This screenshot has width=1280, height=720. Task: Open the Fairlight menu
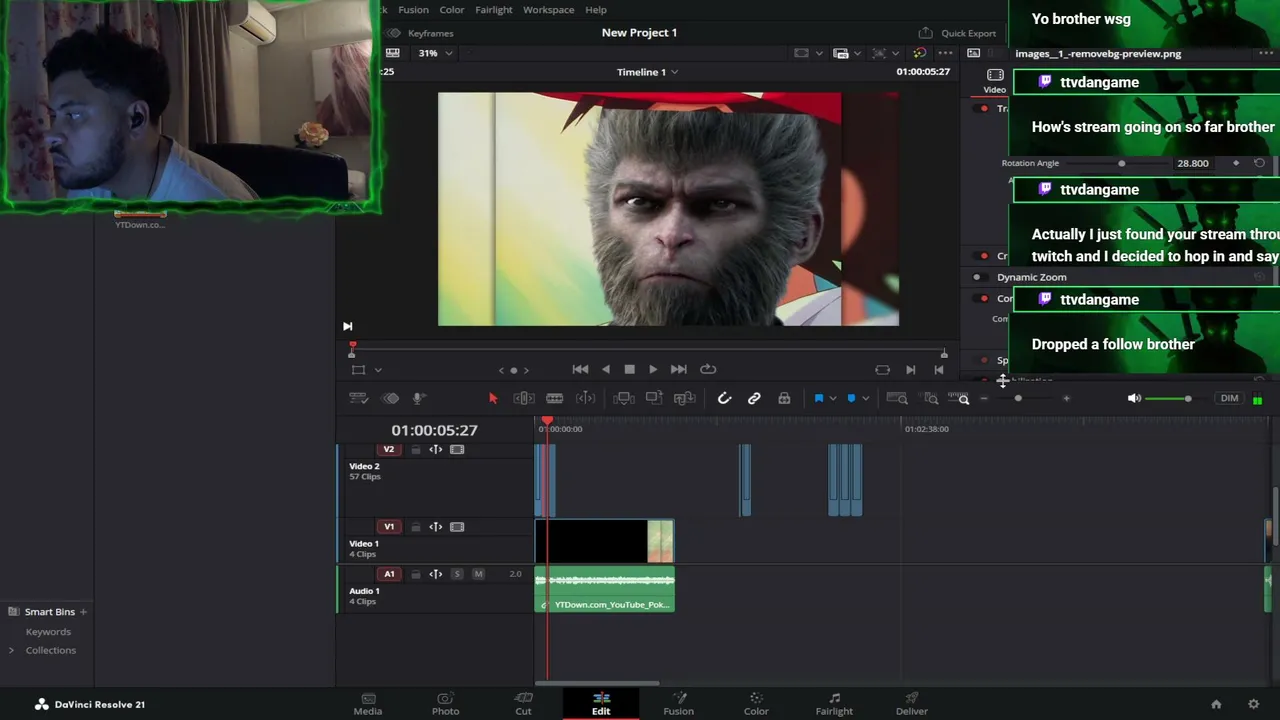point(493,10)
